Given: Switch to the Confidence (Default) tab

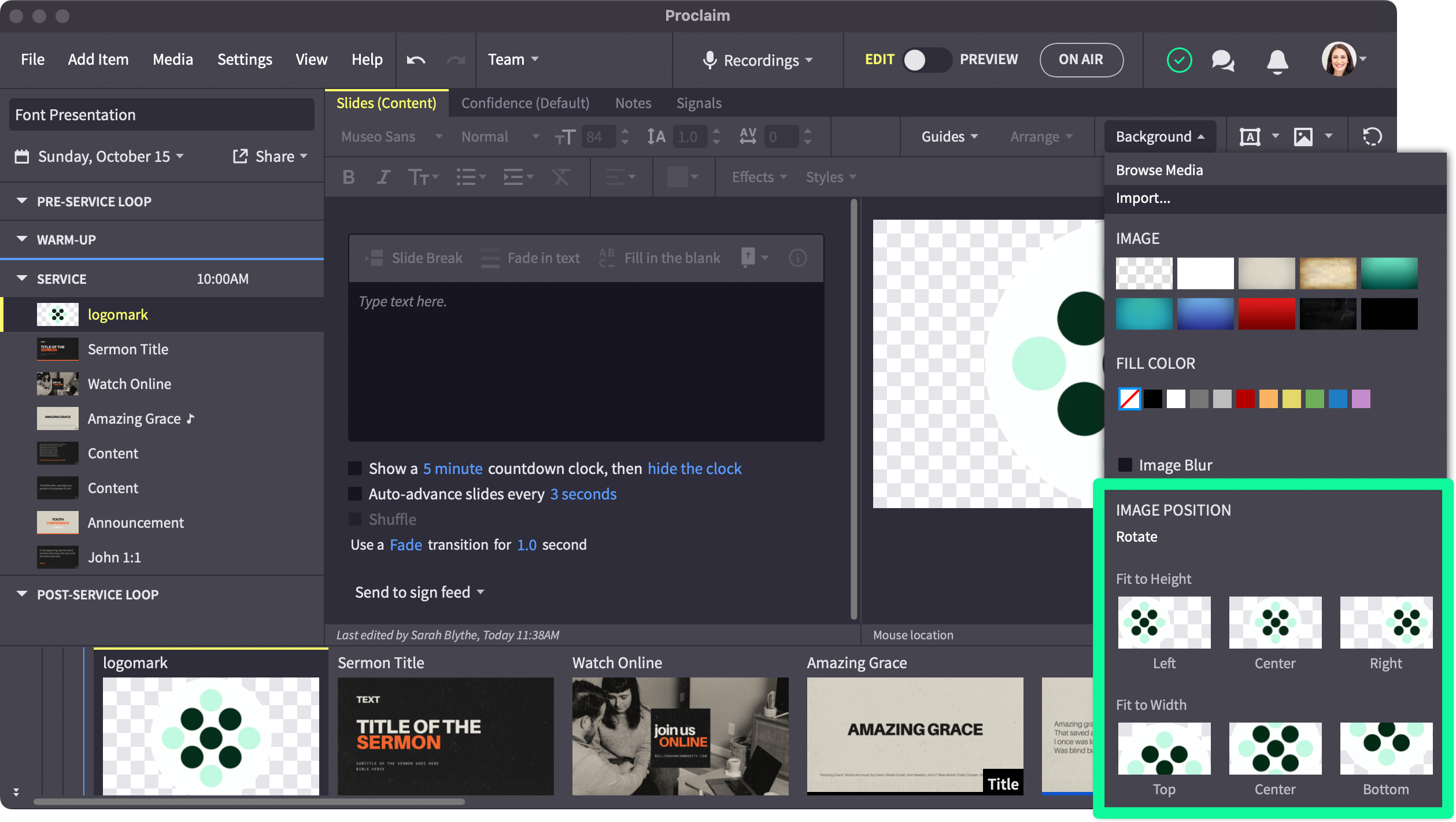Looking at the screenshot, I should [525, 103].
